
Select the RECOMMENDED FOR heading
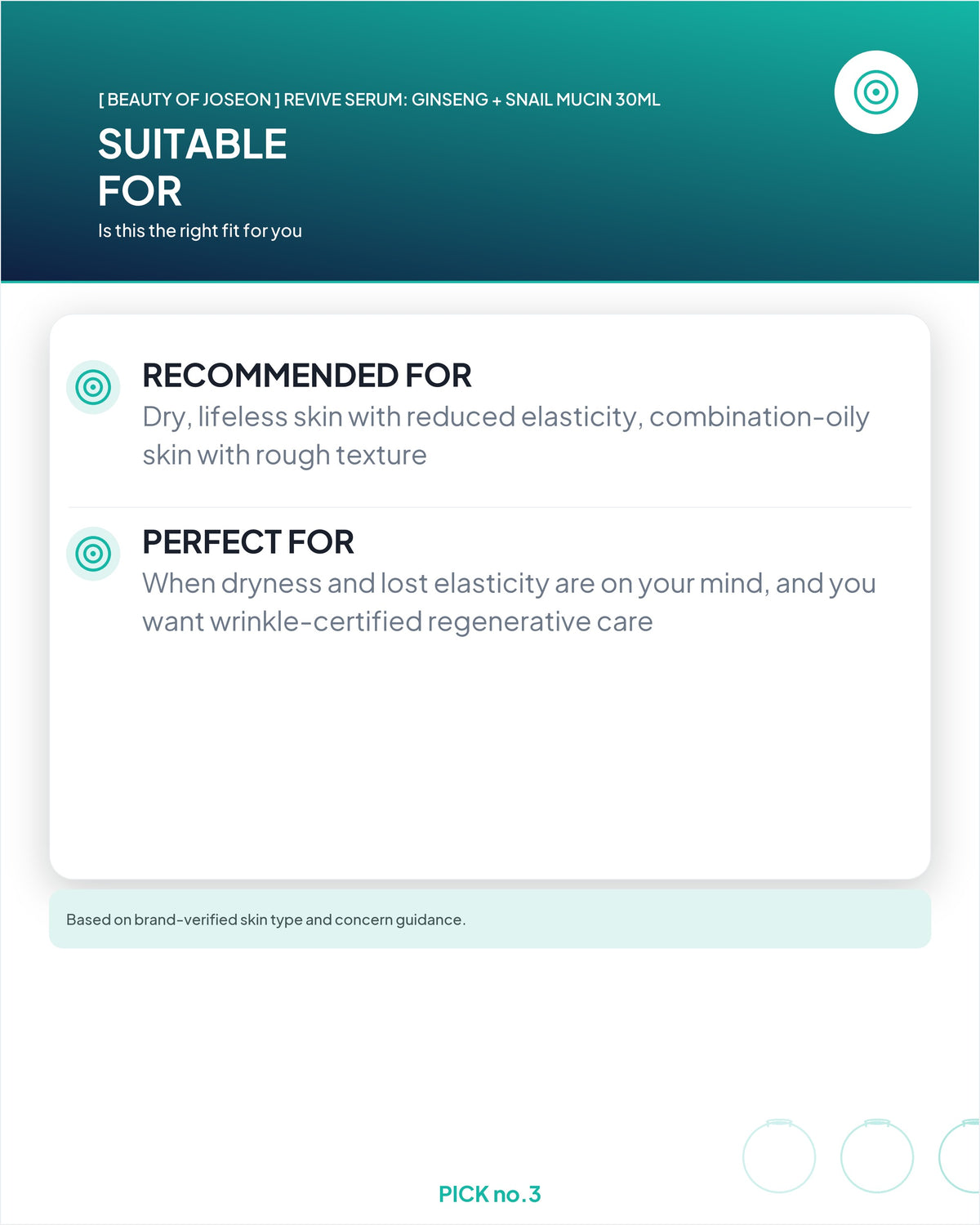(307, 376)
